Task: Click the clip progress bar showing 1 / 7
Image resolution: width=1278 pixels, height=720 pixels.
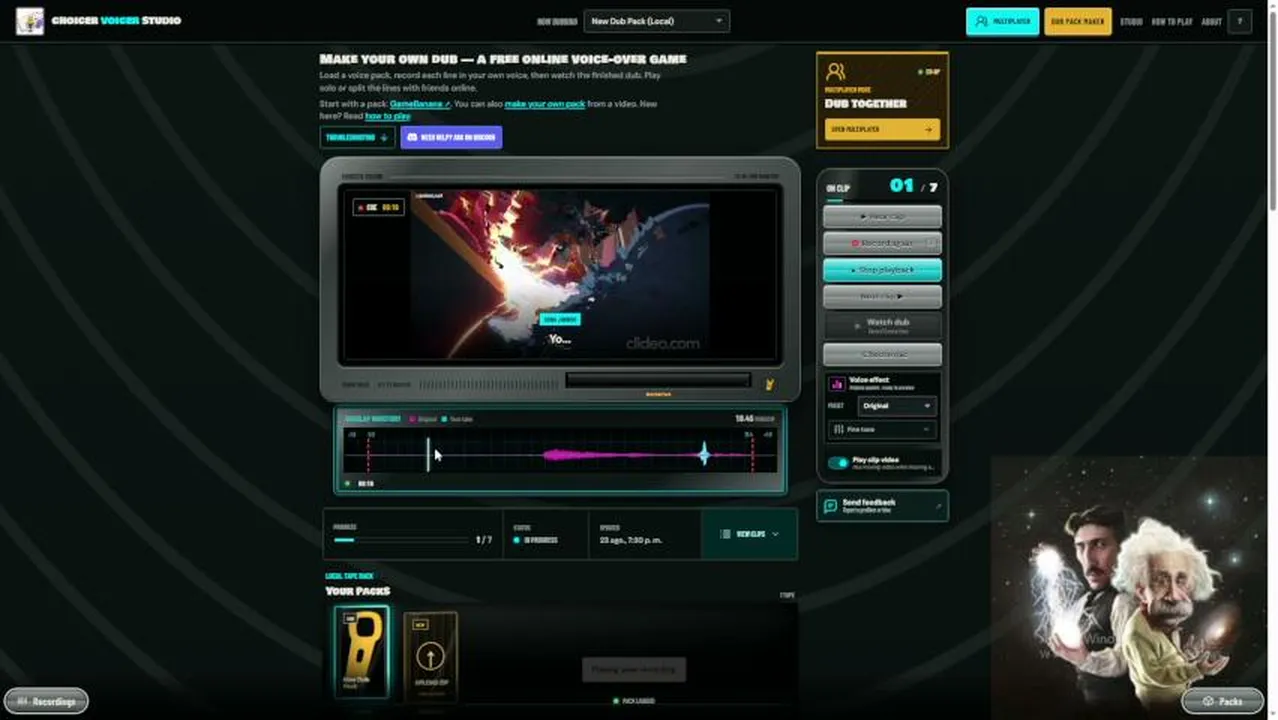Action: (x=401, y=540)
